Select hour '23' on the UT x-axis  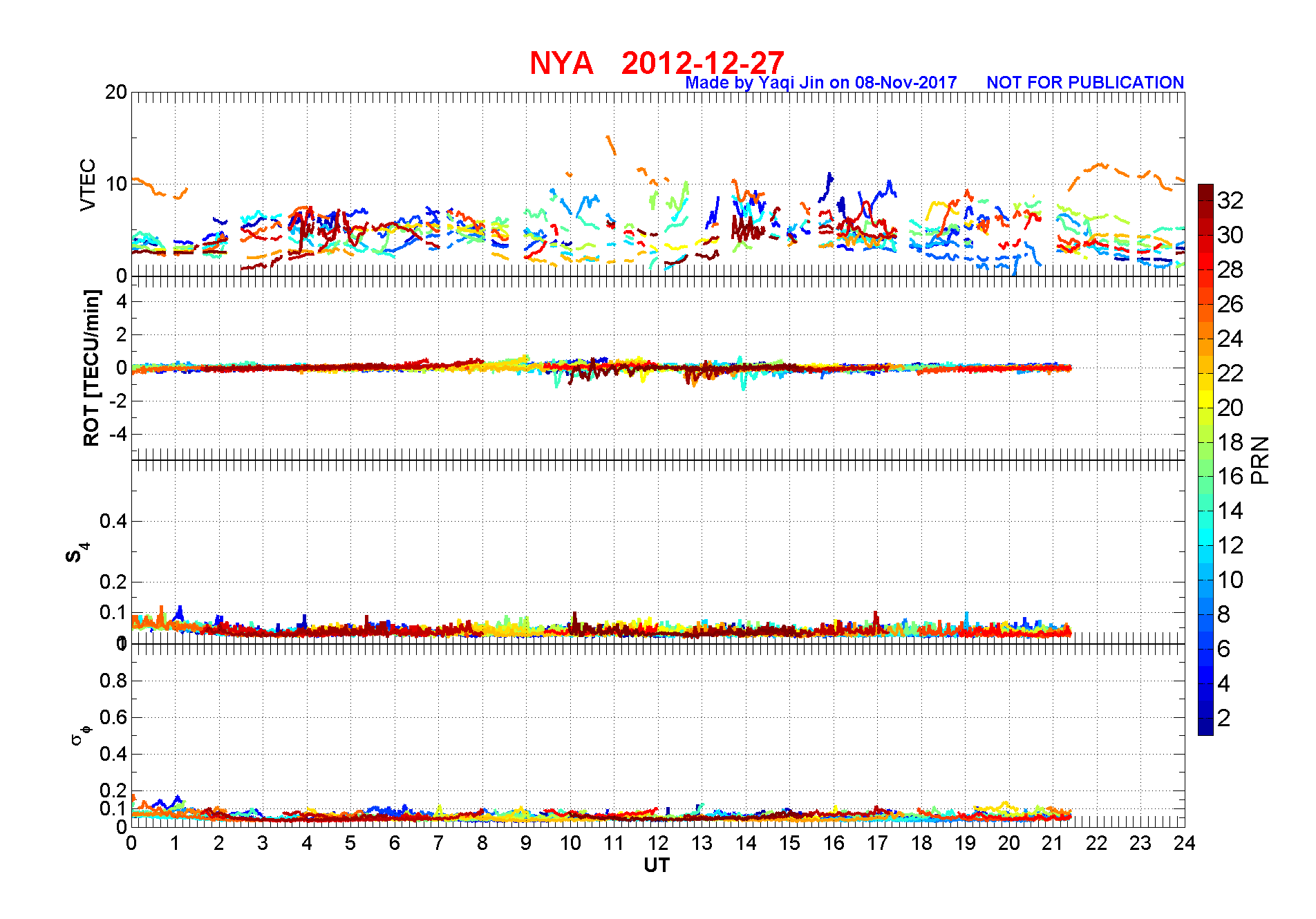click(x=1140, y=843)
